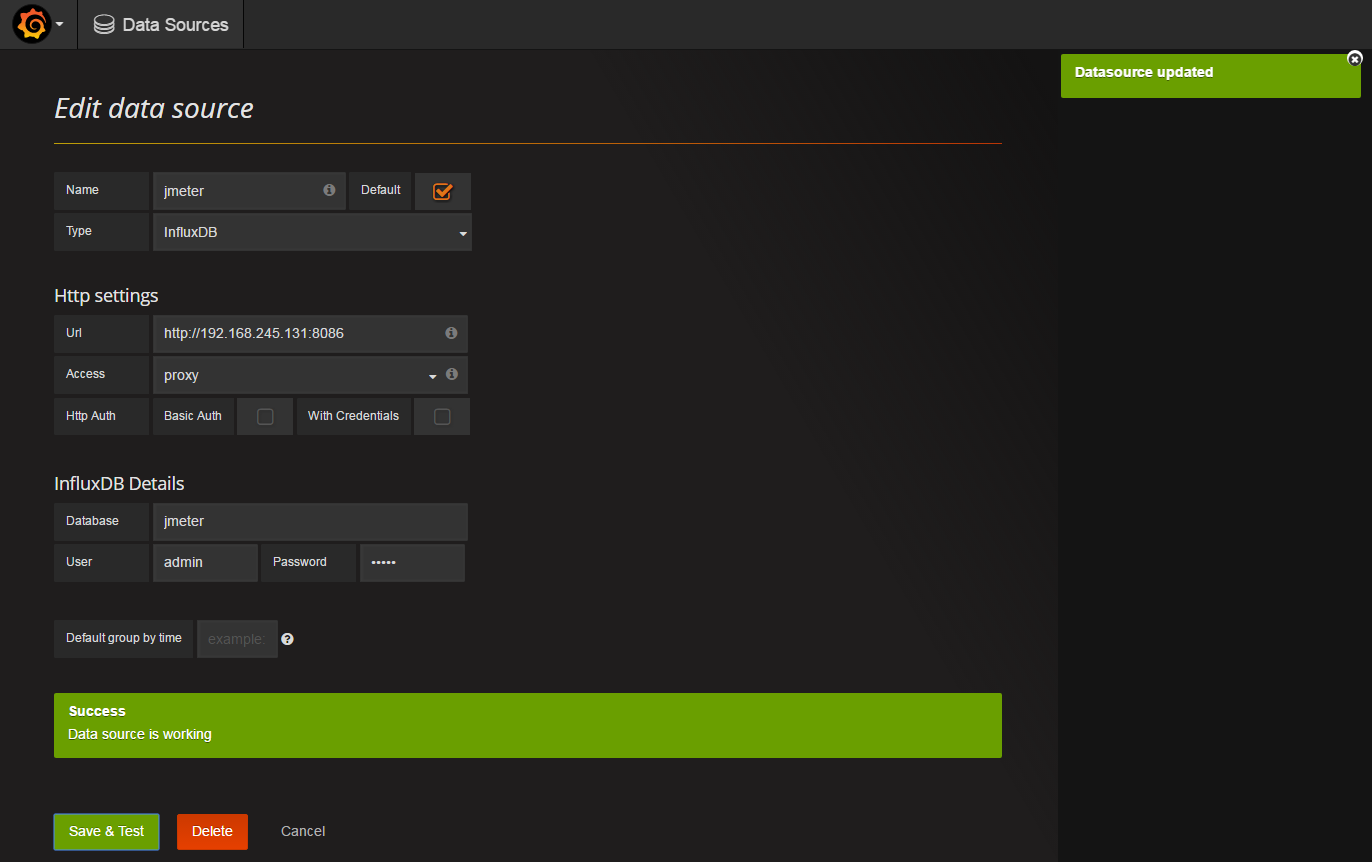Click the With Credentials label
Image resolution: width=1372 pixels, height=862 pixels.
[353, 416]
